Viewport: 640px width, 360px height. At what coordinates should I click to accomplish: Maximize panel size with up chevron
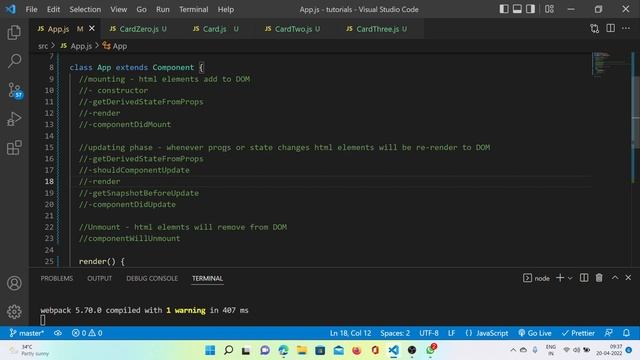click(x=615, y=278)
